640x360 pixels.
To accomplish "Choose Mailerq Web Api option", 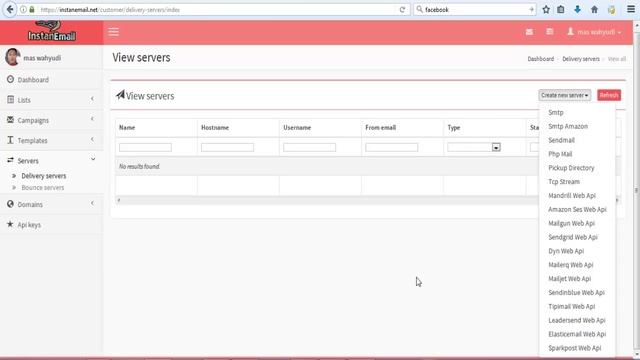I will [571, 265].
